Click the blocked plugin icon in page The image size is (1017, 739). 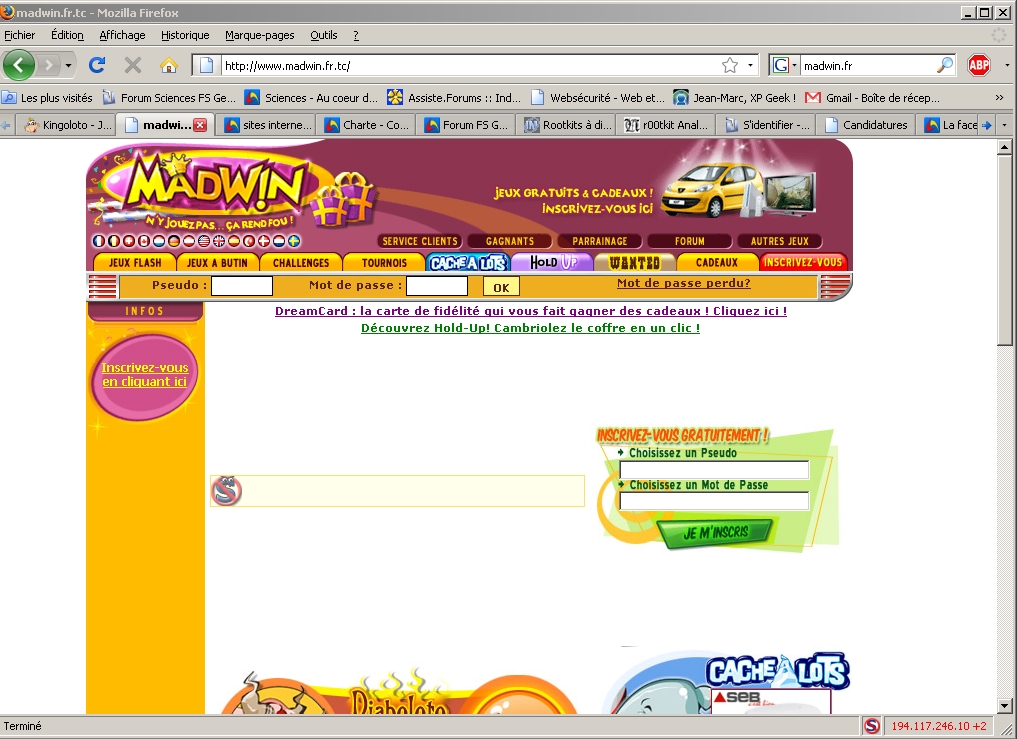pos(226,491)
